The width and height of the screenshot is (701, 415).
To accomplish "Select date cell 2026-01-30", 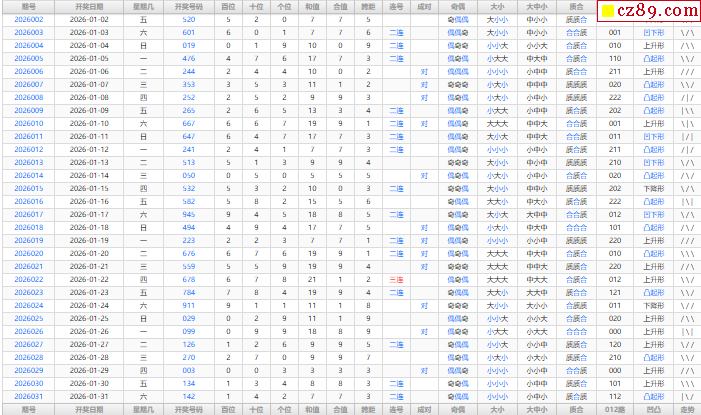I will (x=89, y=383).
